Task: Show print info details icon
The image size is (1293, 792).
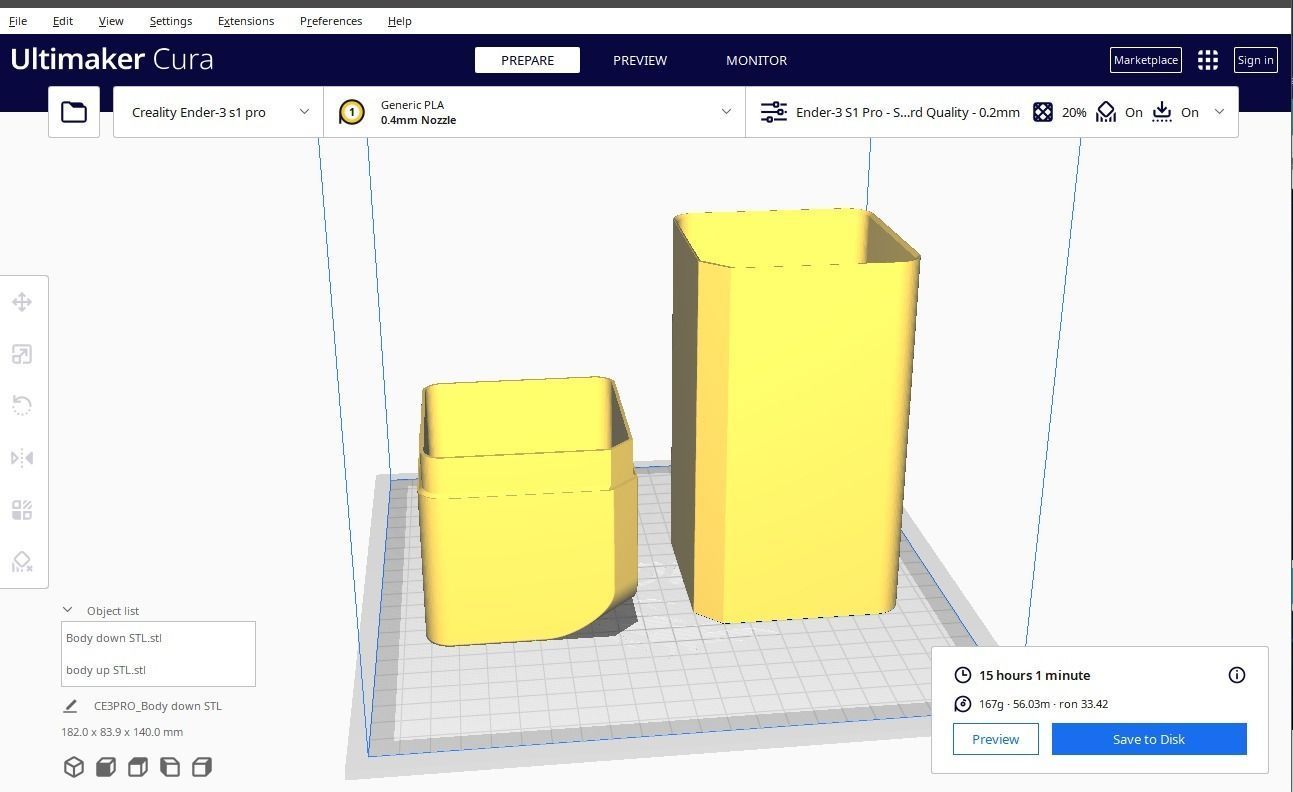Action: (1237, 675)
